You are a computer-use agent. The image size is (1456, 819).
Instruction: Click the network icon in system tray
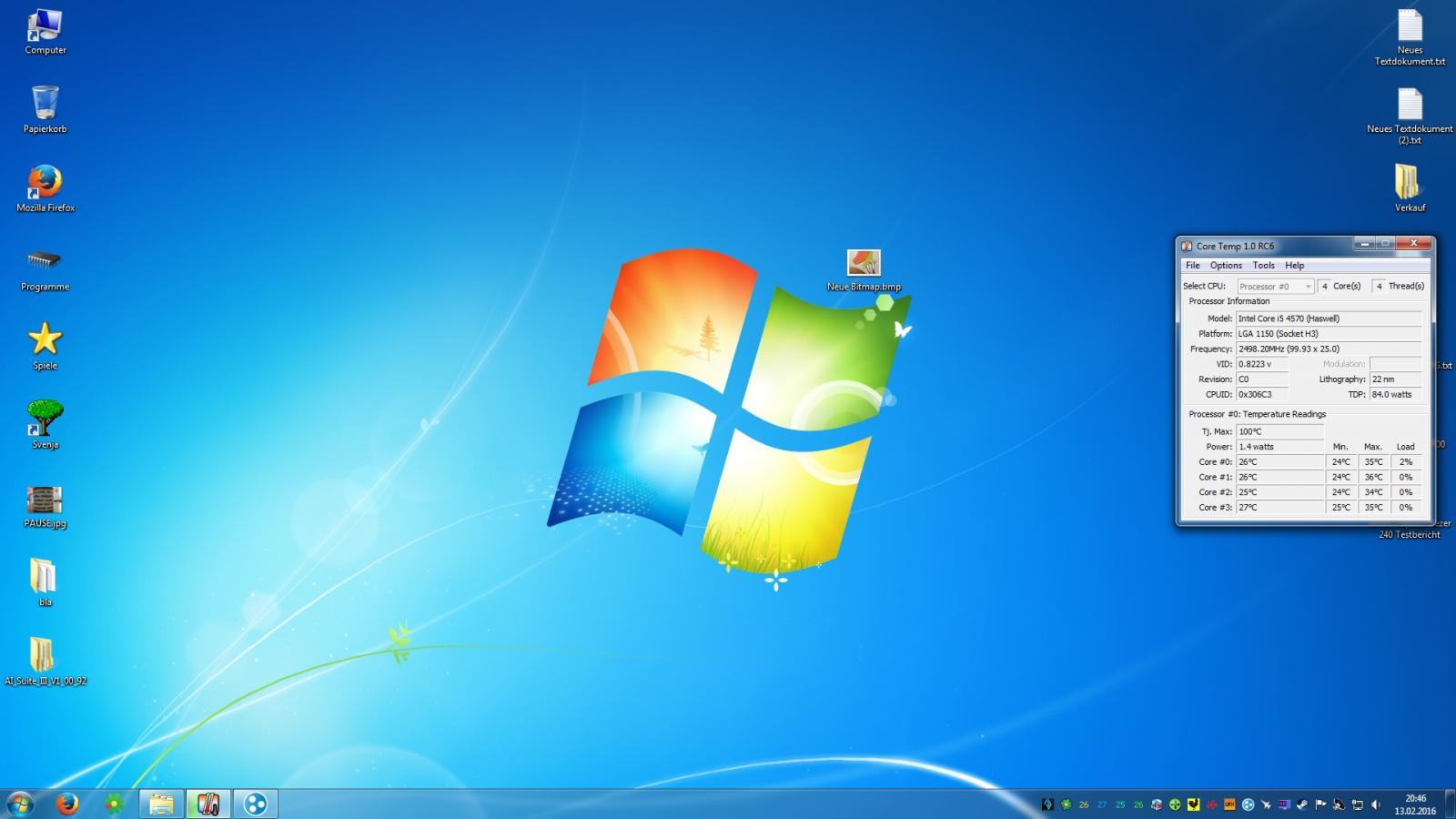(x=1357, y=804)
